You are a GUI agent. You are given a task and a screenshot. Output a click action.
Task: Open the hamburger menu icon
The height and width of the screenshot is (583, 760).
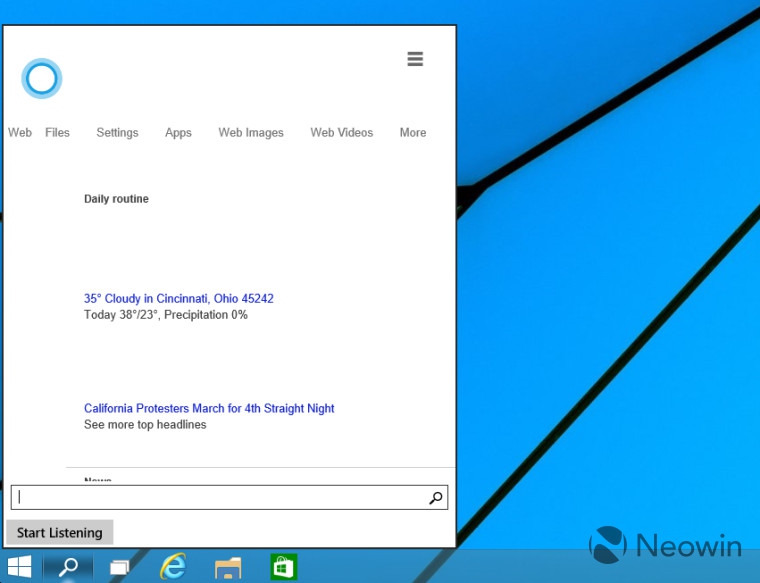click(415, 59)
